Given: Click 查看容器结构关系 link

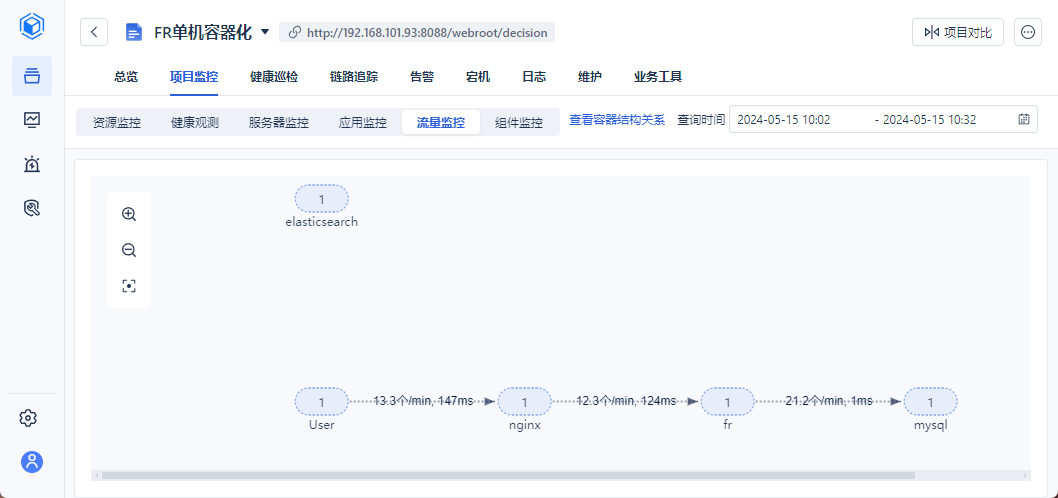Looking at the screenshot, I should click(x=617, y=120).
